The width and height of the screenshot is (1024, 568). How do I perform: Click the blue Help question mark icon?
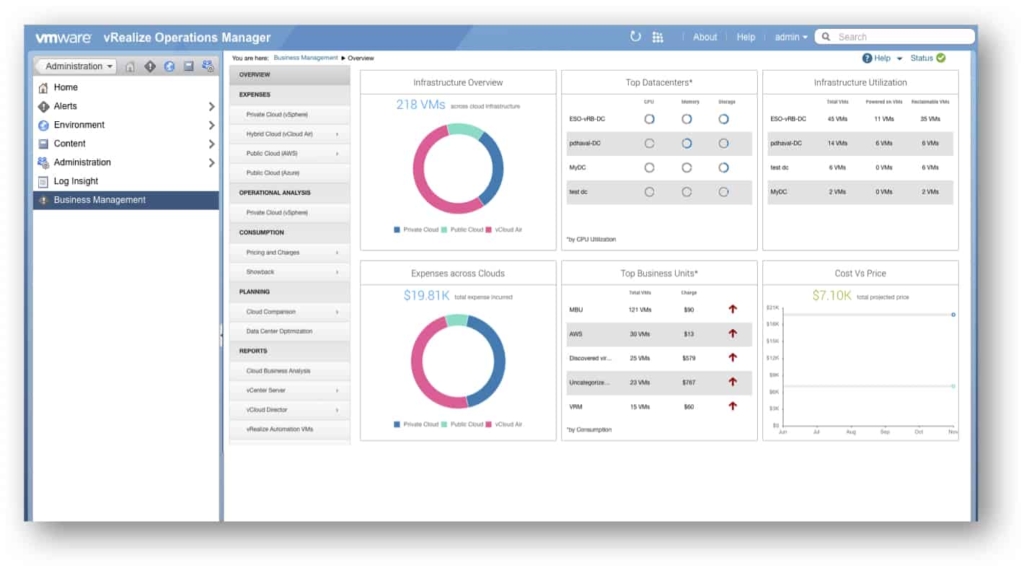click(867, 58)
